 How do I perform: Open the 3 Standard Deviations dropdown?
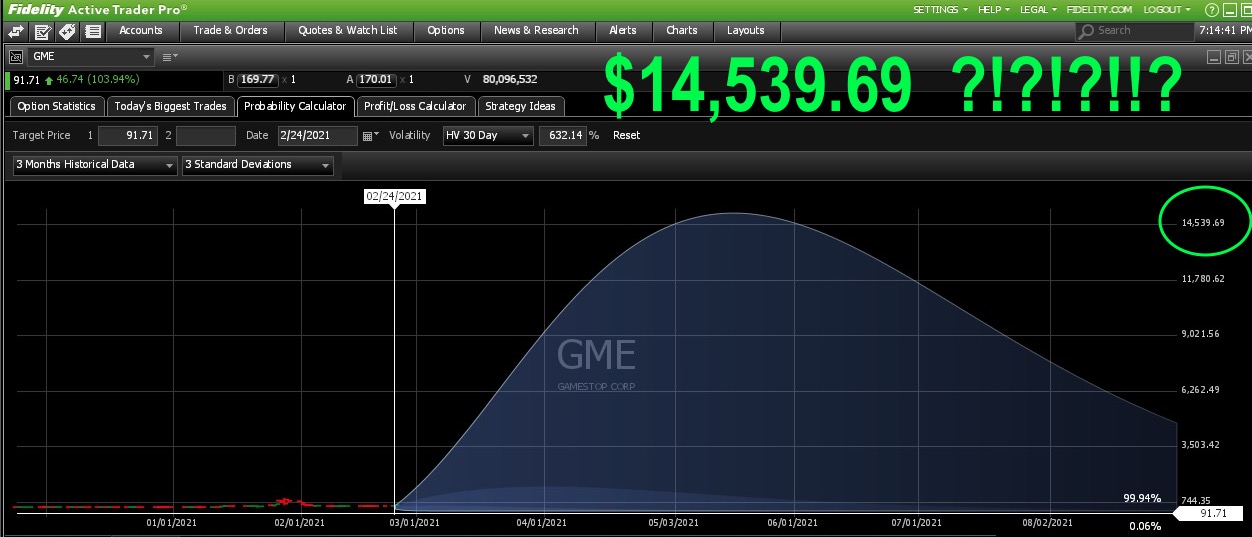click(258, 165)
